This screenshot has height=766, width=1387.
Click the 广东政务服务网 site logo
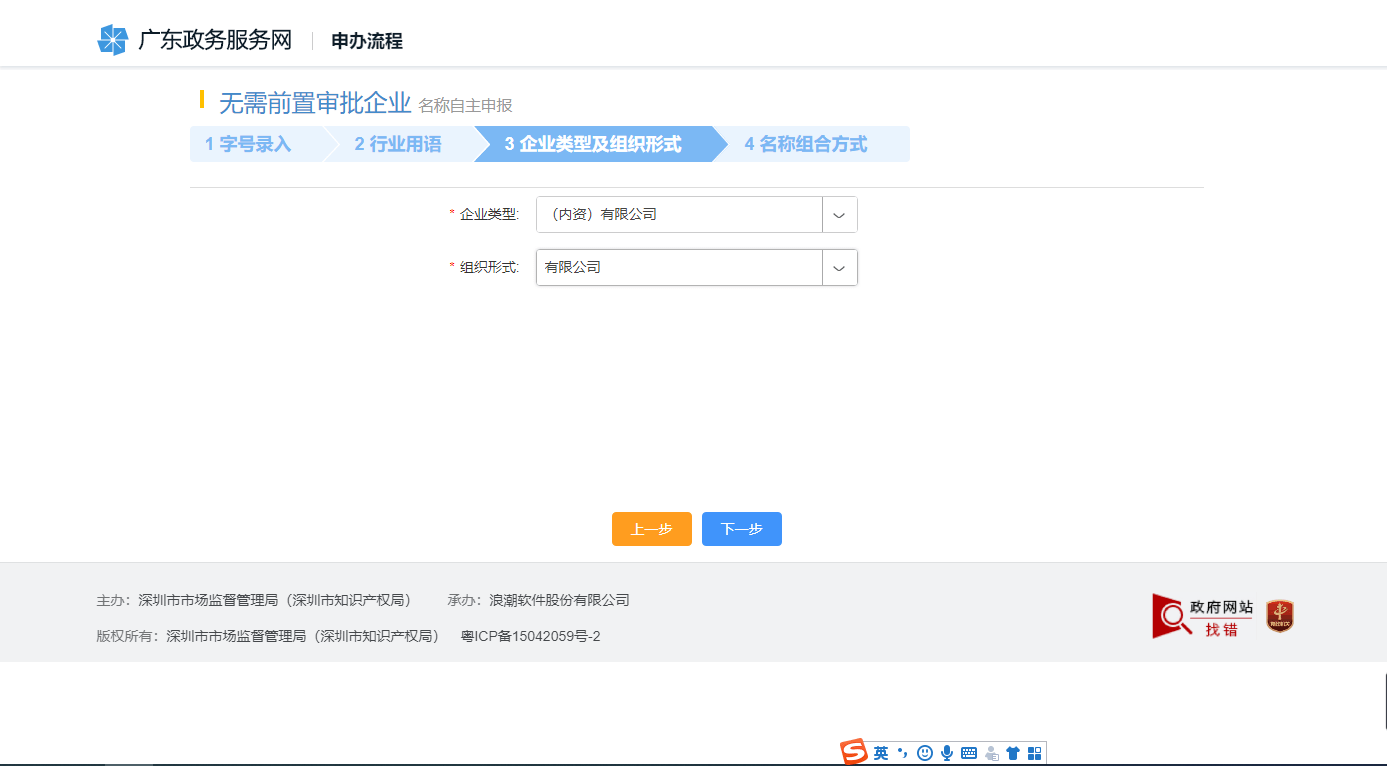(196, 39)
